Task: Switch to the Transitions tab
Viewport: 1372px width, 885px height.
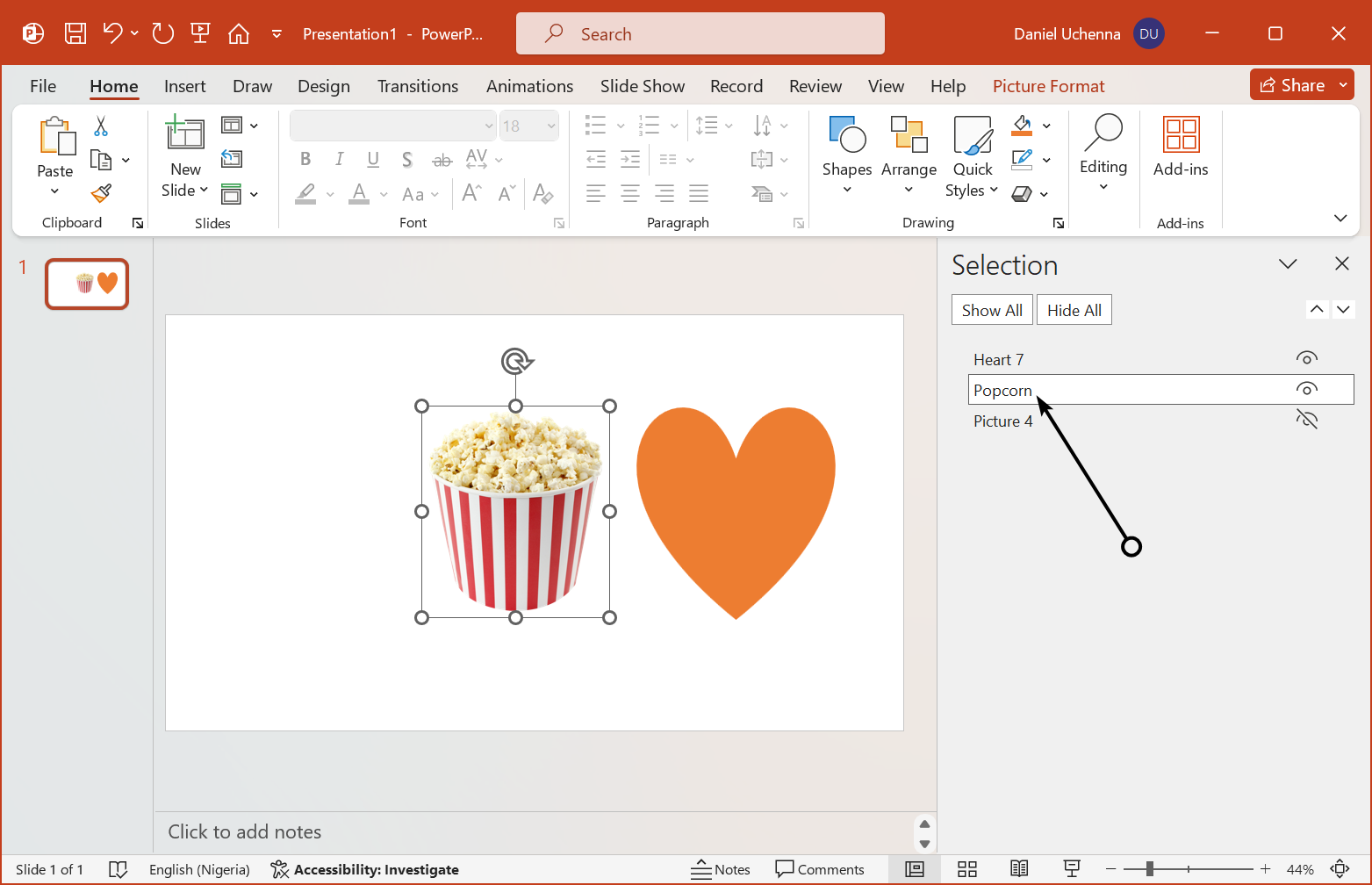Action: tap(417, 86)
